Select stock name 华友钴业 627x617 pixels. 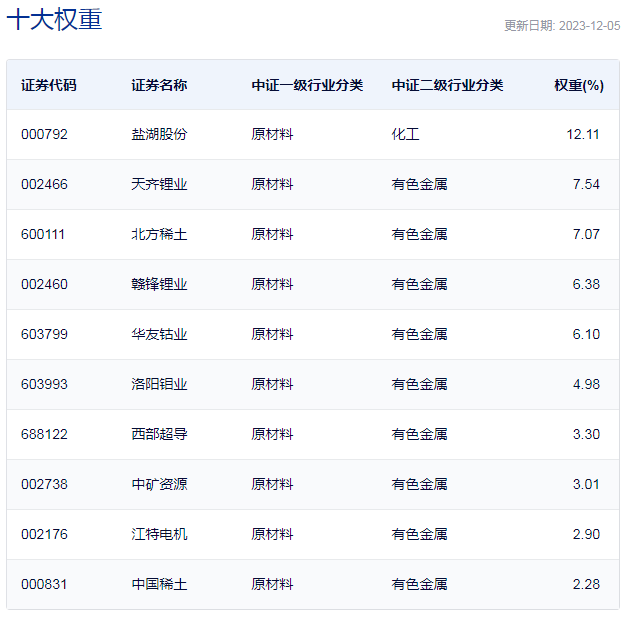(159, 334)
